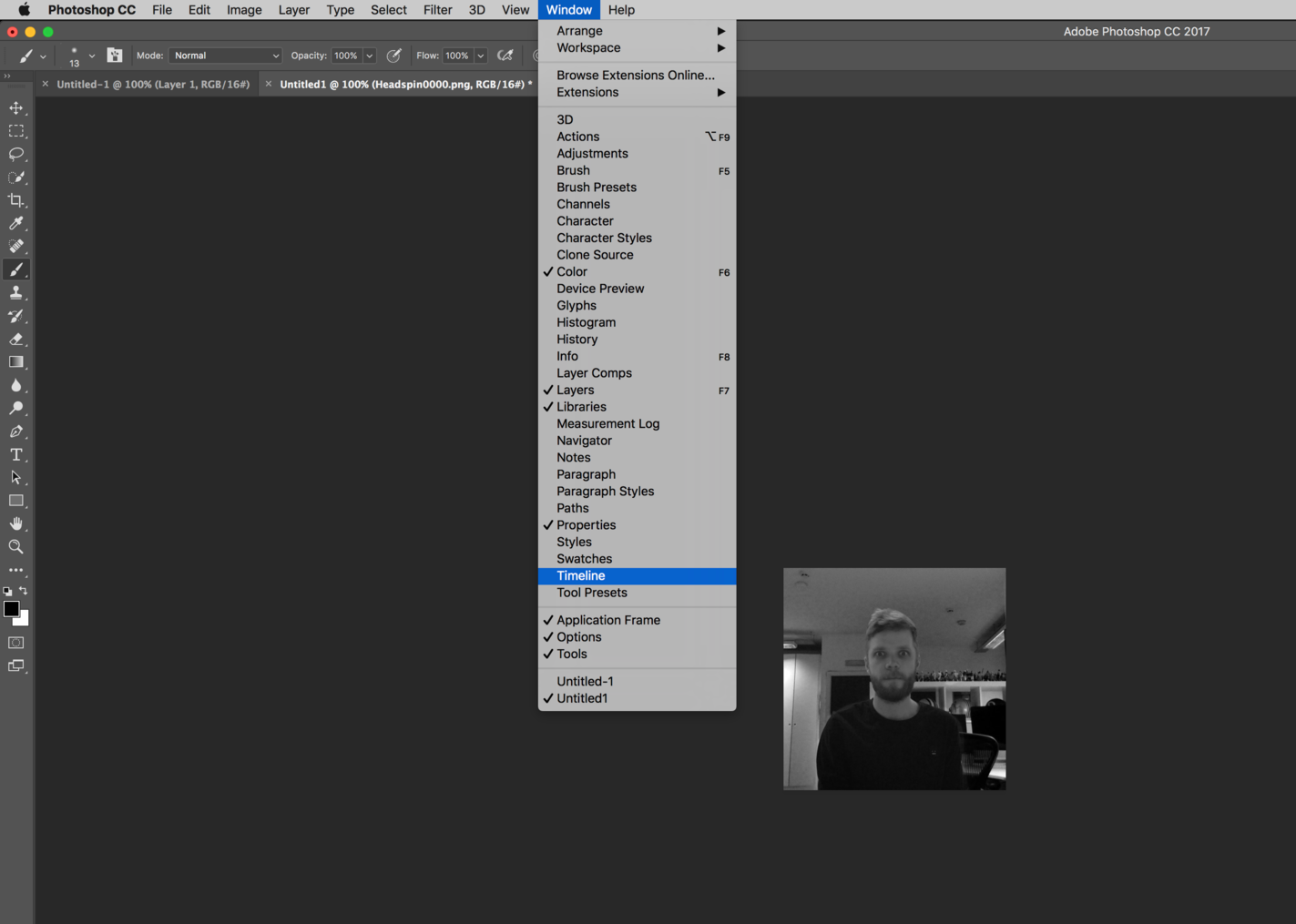Select the Hand tool

point(16,523)
